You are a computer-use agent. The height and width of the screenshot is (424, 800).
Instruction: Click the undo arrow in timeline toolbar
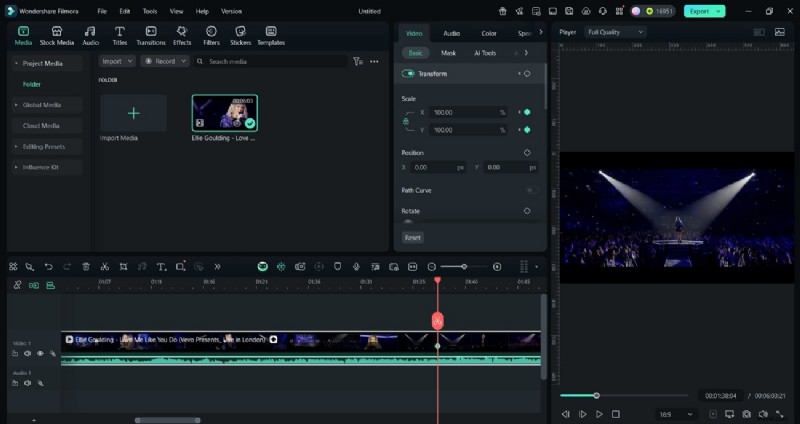(48, 267)
